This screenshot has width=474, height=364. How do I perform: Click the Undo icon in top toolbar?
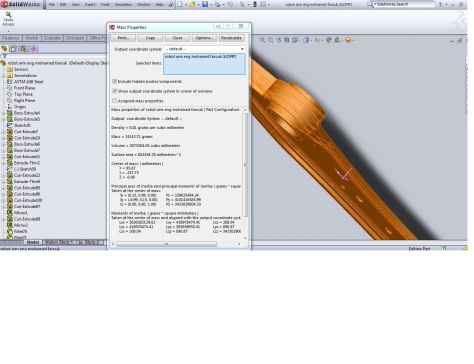(230, 4)
